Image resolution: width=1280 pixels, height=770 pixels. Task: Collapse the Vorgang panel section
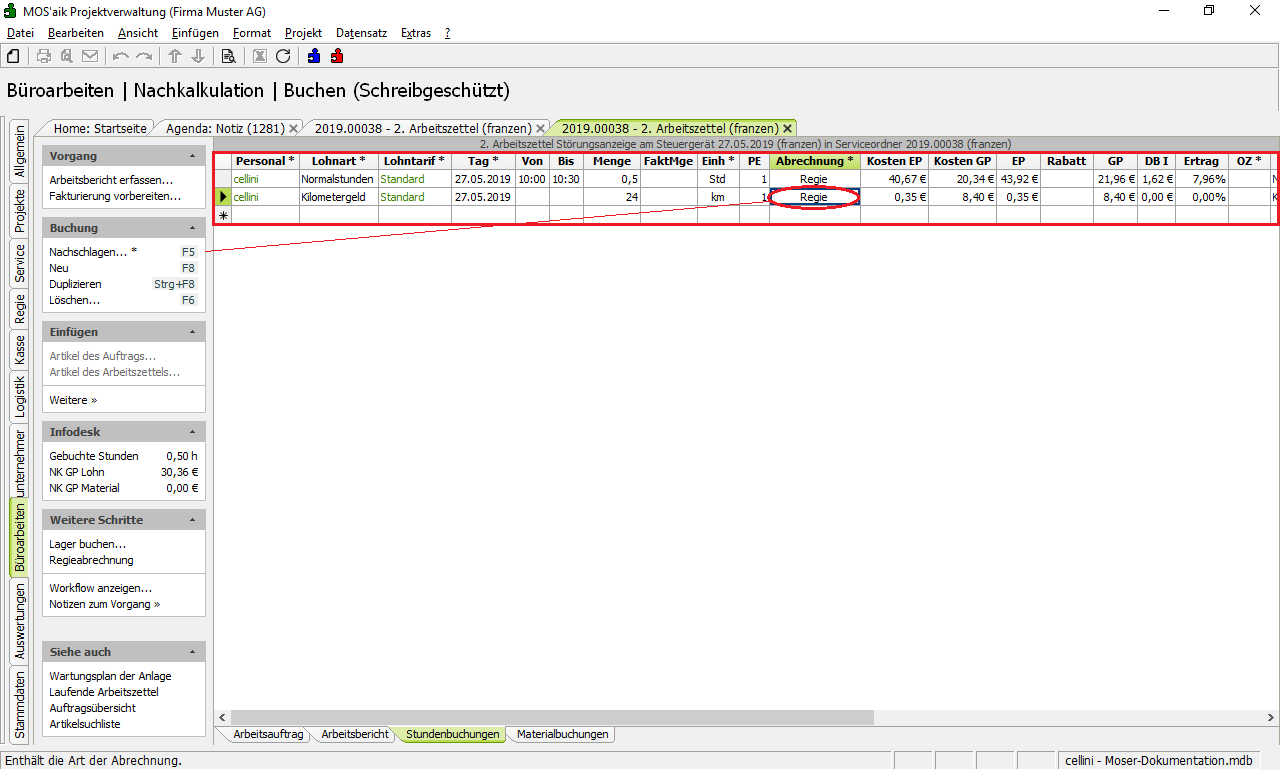point(193,157)
